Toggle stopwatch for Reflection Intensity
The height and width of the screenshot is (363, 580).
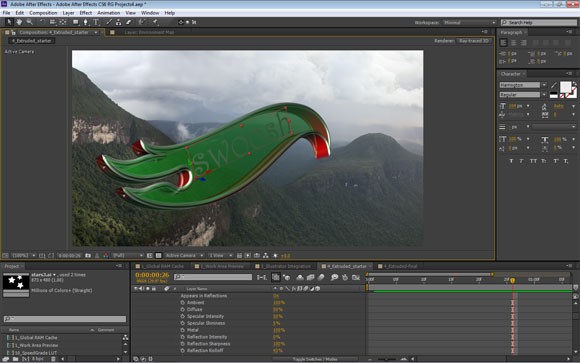tap(182, 337)
